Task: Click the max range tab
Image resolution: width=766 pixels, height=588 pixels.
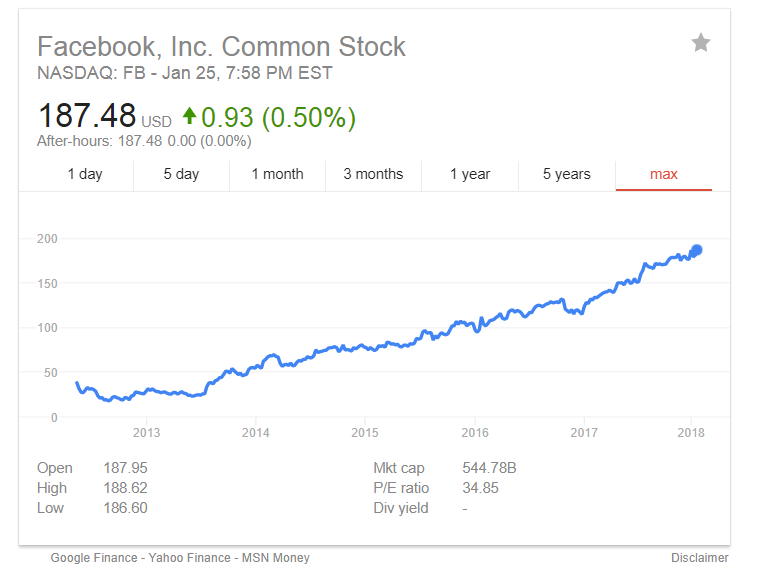Action: pyautogui.click(x=664, y=174)
